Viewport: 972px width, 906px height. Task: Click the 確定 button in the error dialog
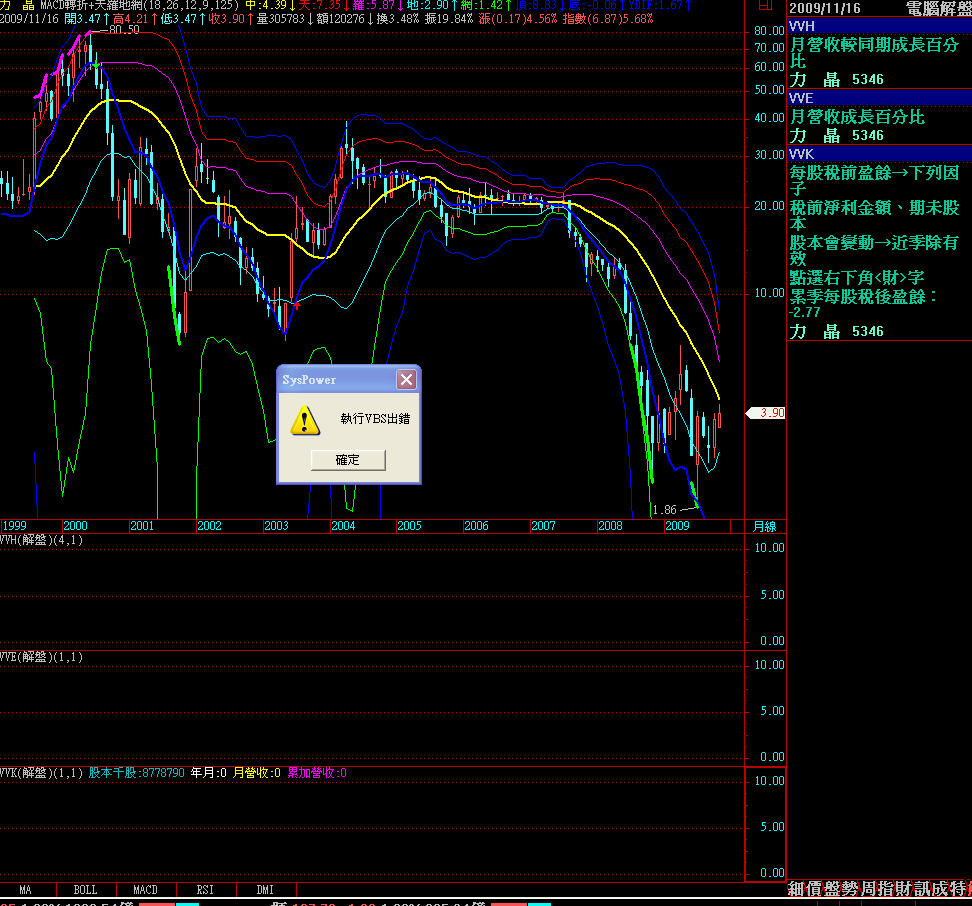pyautogui.click(x=347, y=460)
